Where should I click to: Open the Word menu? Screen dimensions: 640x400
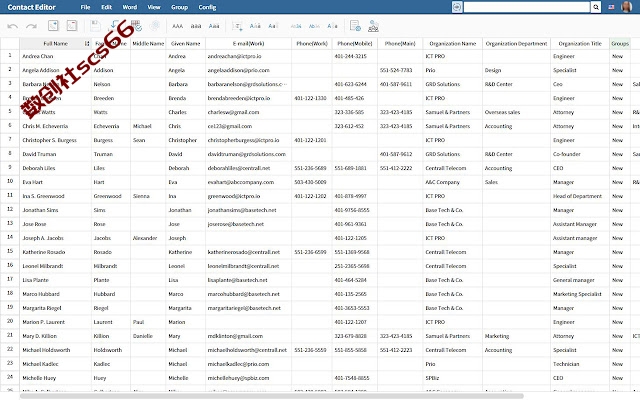pyautogui.click(x=130, y=7)
